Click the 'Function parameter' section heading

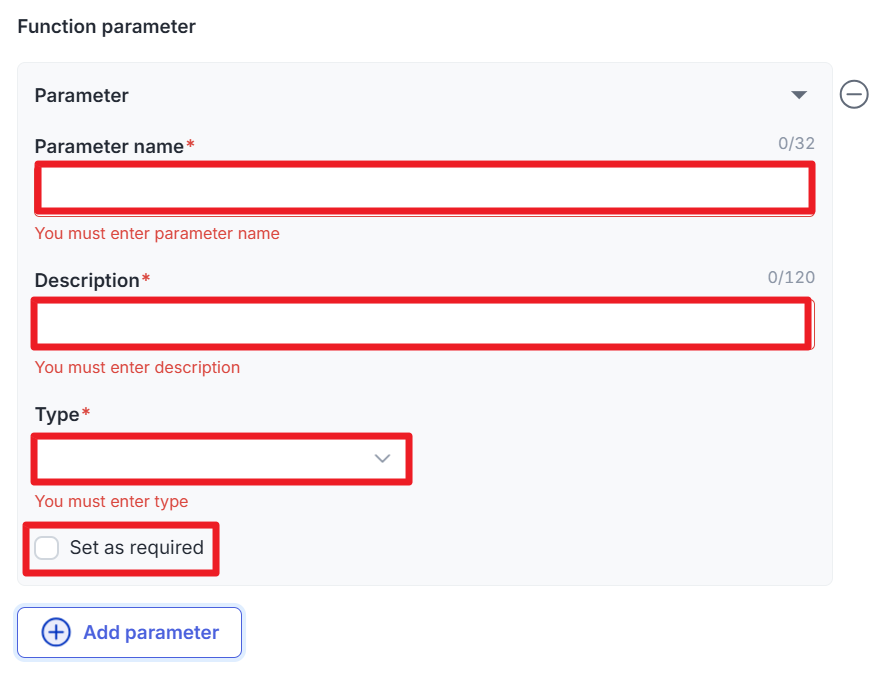pos(107,27)
